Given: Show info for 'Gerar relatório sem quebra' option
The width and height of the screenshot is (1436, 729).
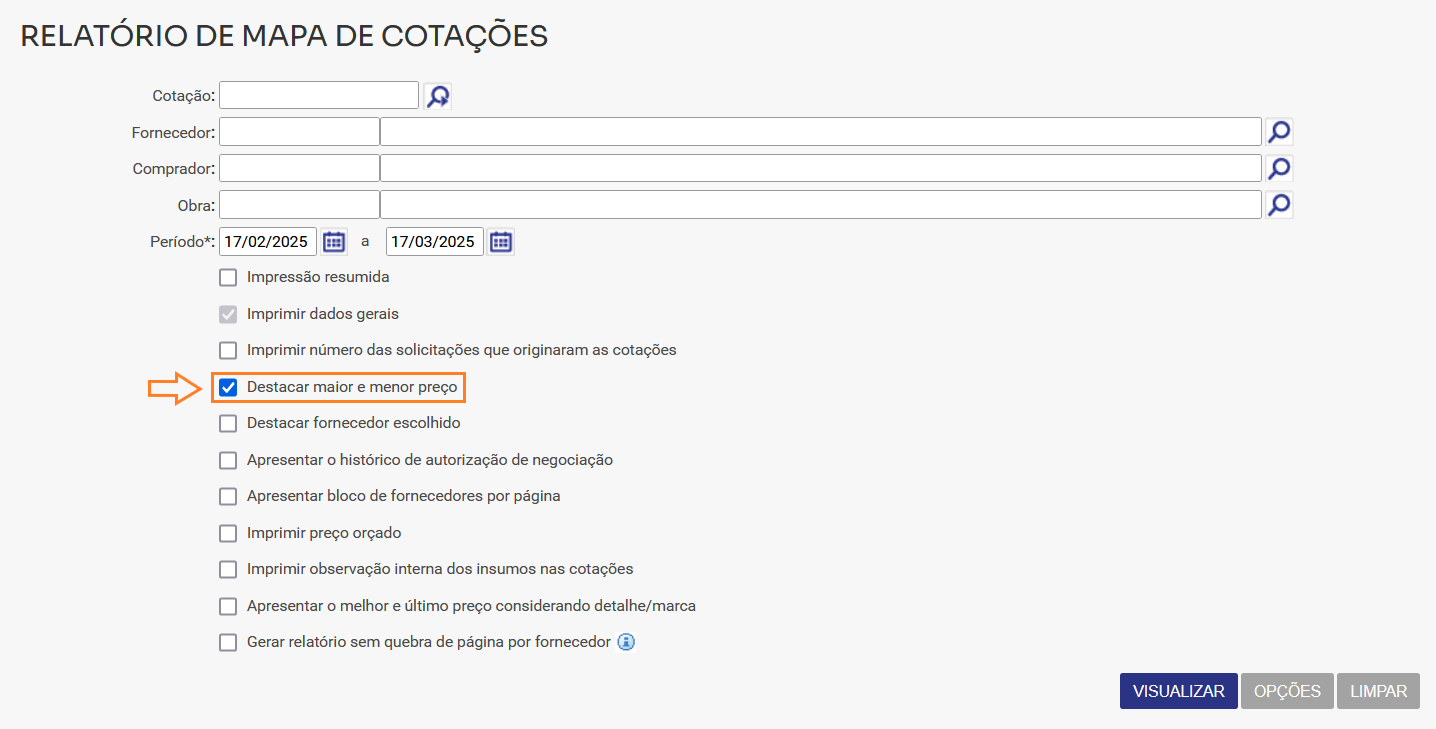Looking at the screenshot, I should pyautogui.click(x=626, y=642).
